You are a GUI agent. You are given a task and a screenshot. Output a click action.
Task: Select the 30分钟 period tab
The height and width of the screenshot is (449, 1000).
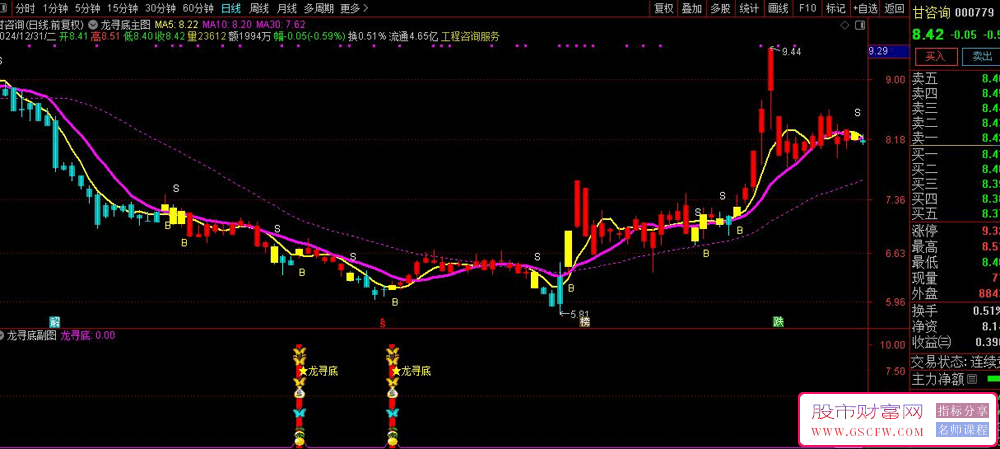click(160, 8)
